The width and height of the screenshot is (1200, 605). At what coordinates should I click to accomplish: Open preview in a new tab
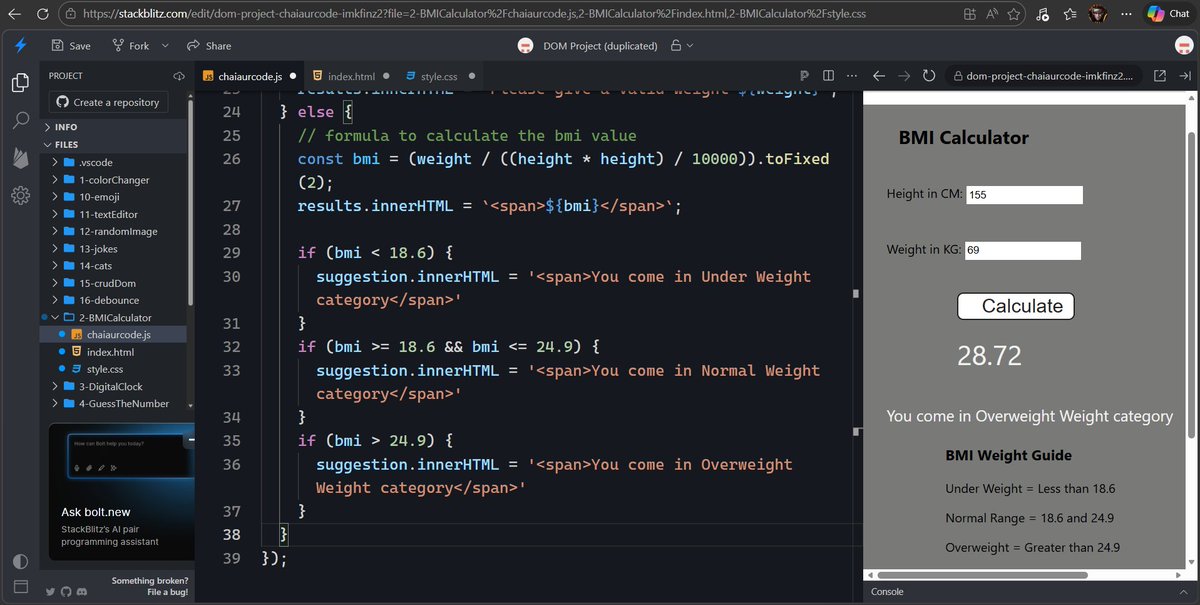tap(1160, 76)
